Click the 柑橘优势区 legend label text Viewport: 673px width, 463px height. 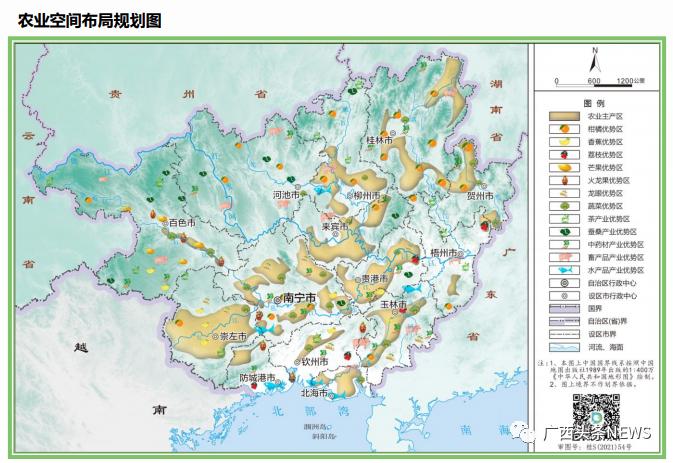point(605,129)
